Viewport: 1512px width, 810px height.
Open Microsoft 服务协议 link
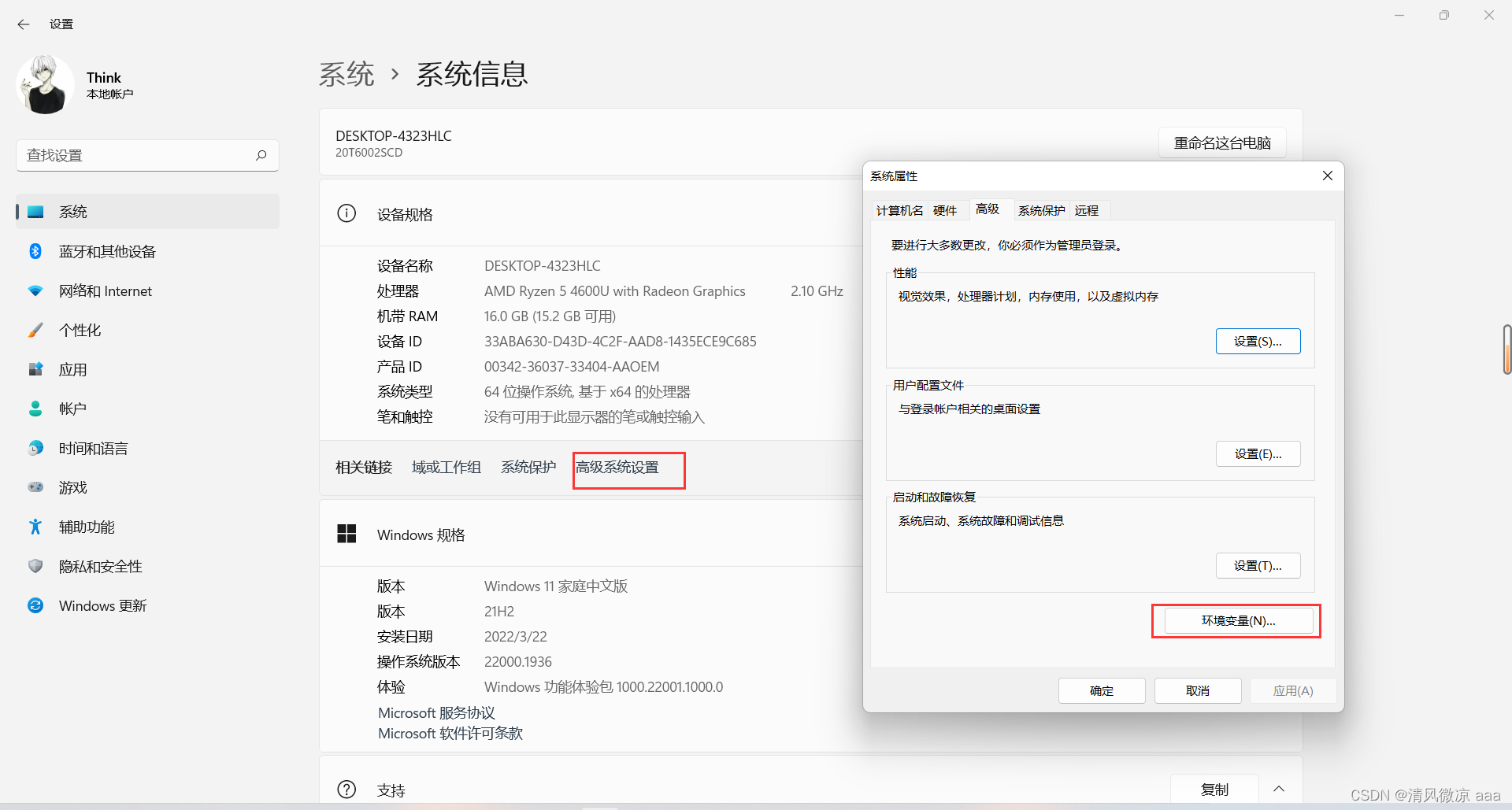(x=436, y=712)
